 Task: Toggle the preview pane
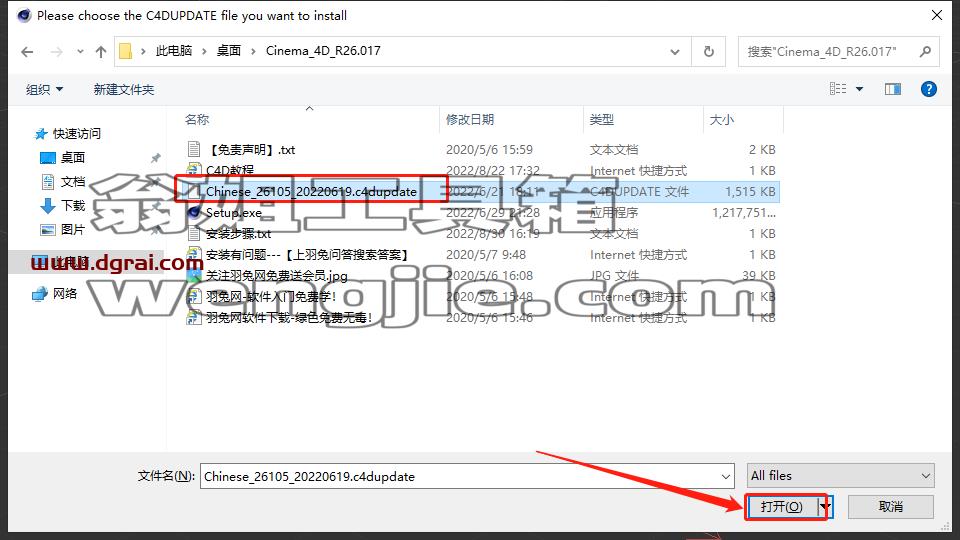tap(893, 89)
